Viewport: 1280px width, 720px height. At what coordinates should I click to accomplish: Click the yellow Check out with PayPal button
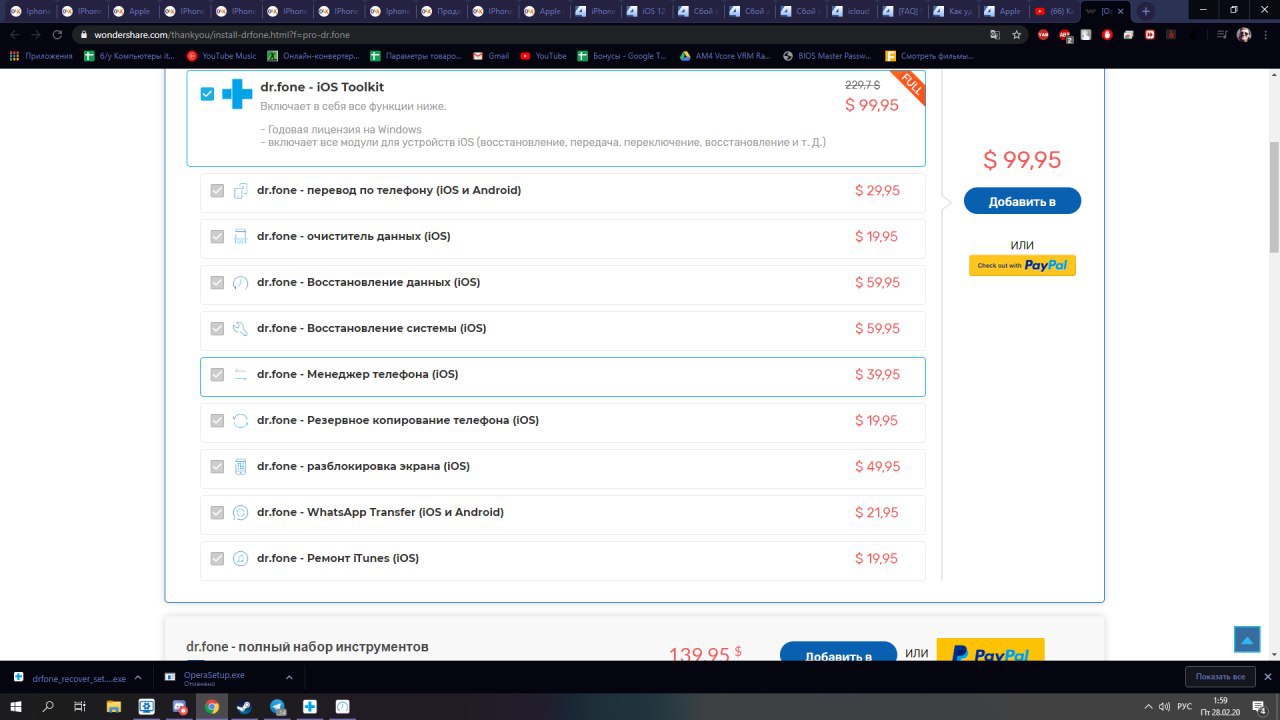(x=1022, y=265)
